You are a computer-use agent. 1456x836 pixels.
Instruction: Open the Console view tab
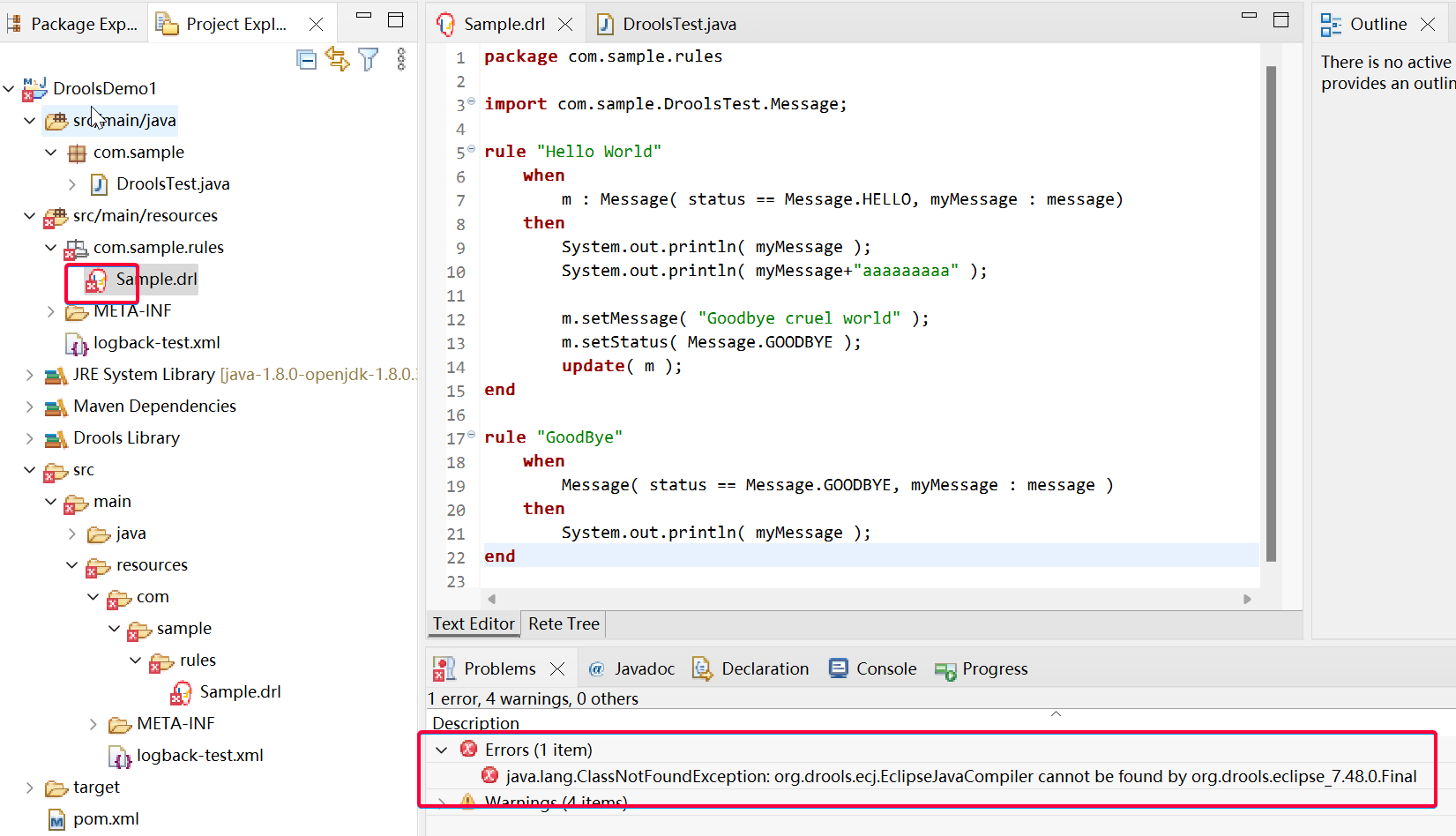point(873,669)
